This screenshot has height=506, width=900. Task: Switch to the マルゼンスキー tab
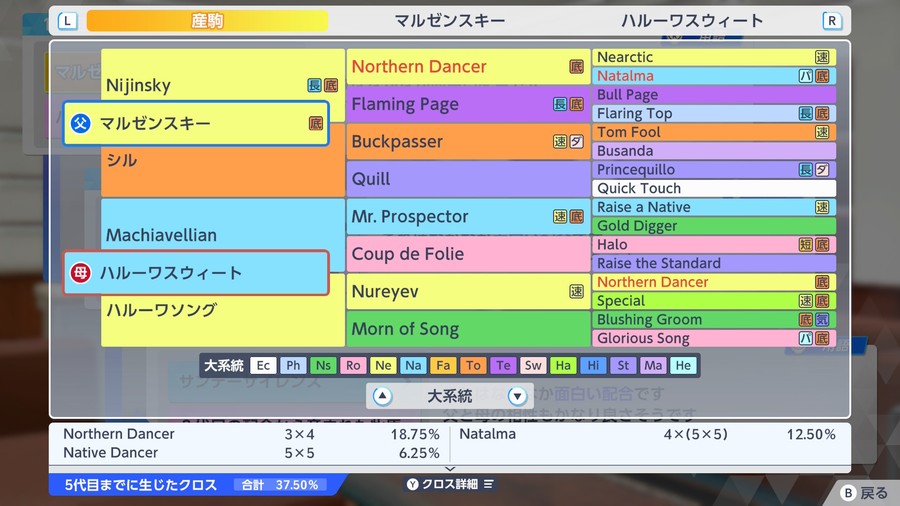tap(450, 21)
